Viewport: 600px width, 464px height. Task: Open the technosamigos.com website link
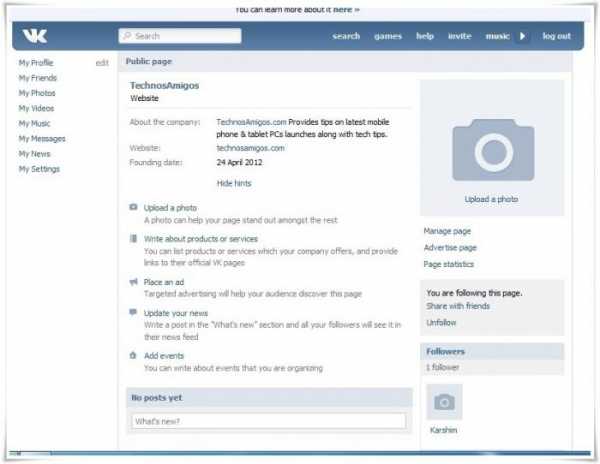[250, 148]
